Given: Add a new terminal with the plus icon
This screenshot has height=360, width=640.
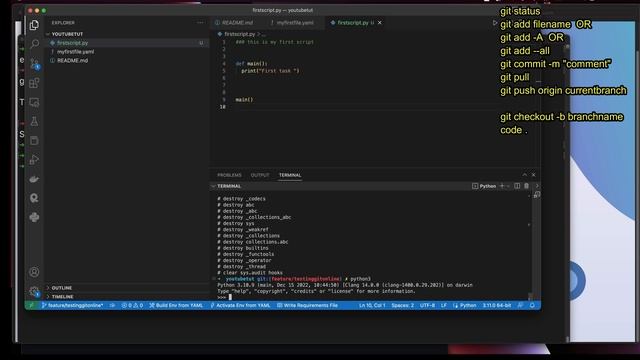Looking at the screenshot, I should pos(502,186).
